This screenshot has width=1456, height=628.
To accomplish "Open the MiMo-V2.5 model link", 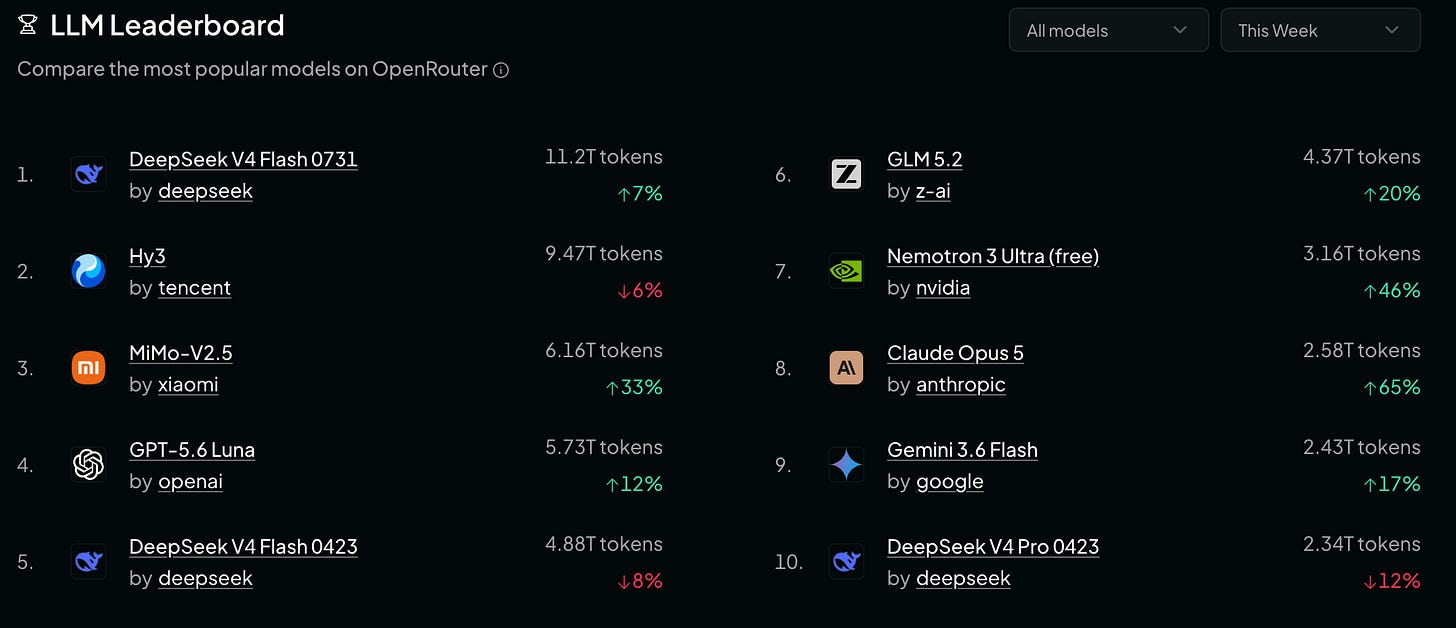I will 181,353.
